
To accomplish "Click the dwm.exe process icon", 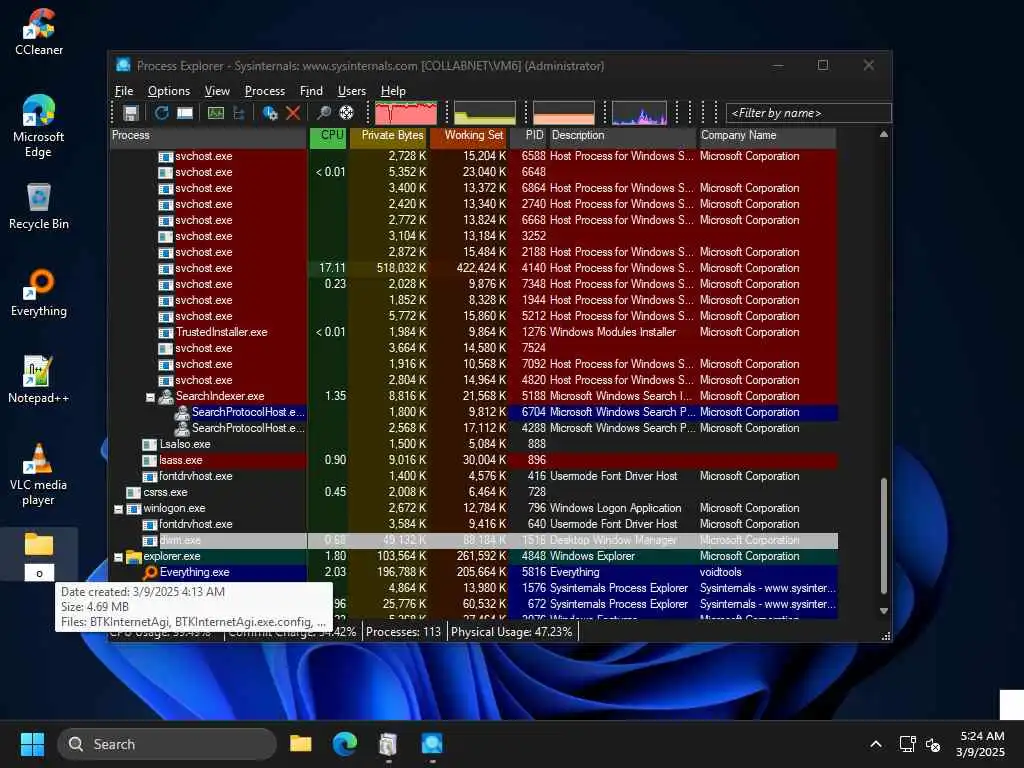I will pos(150,541).
